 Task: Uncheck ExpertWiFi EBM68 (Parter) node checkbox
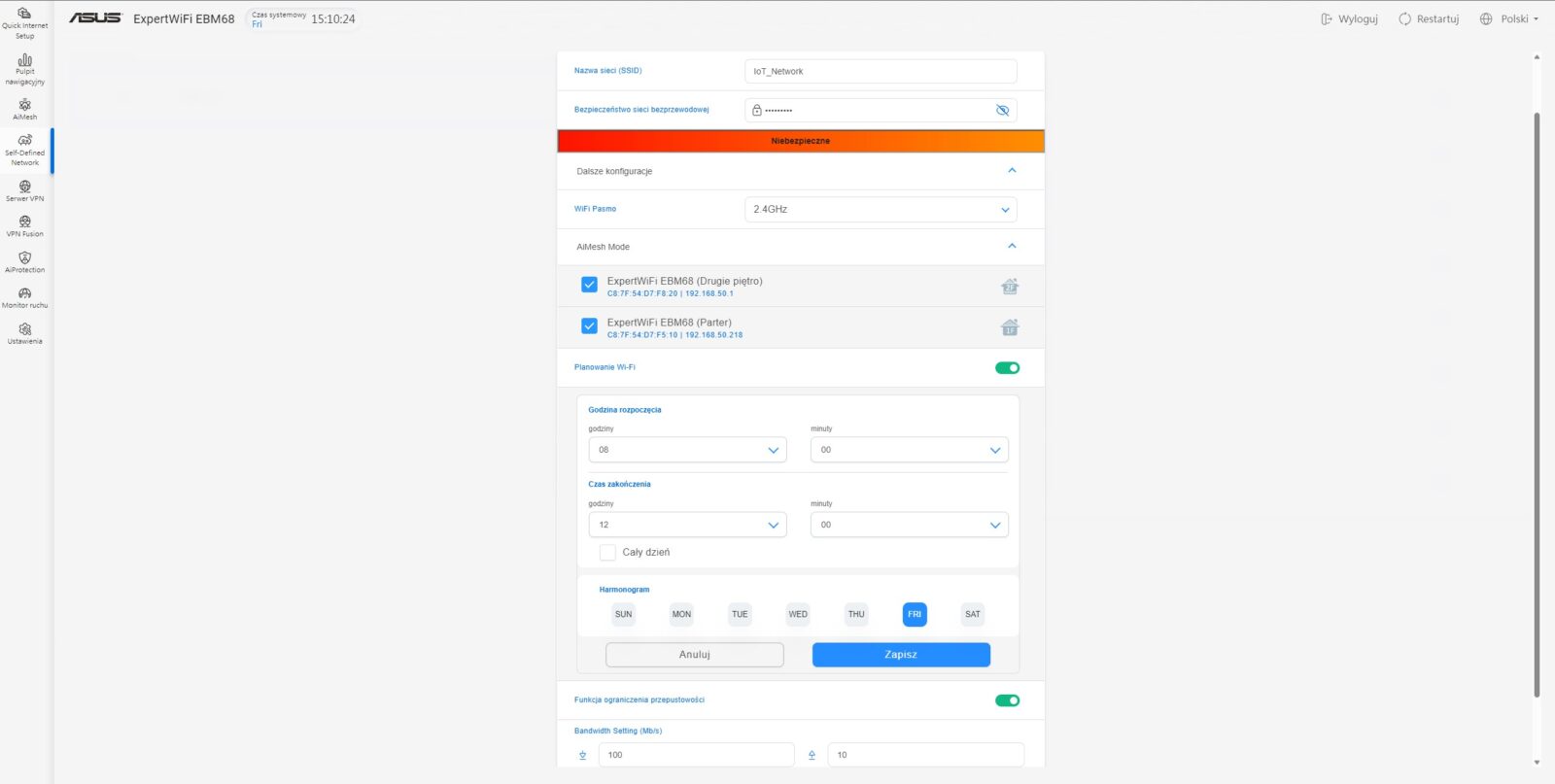589,326
